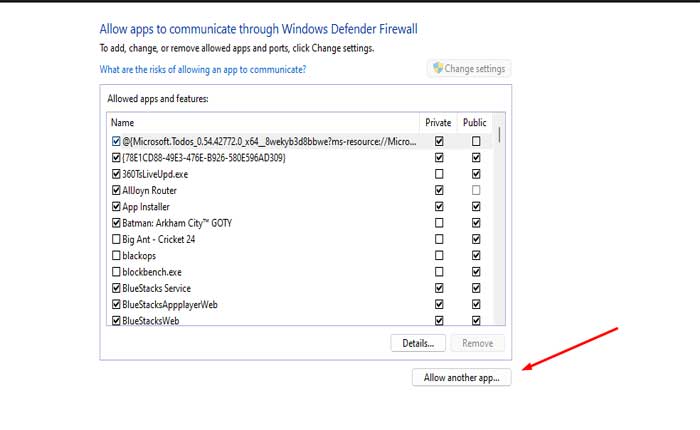Open the risks of allowing an app link

click(203, 70)
